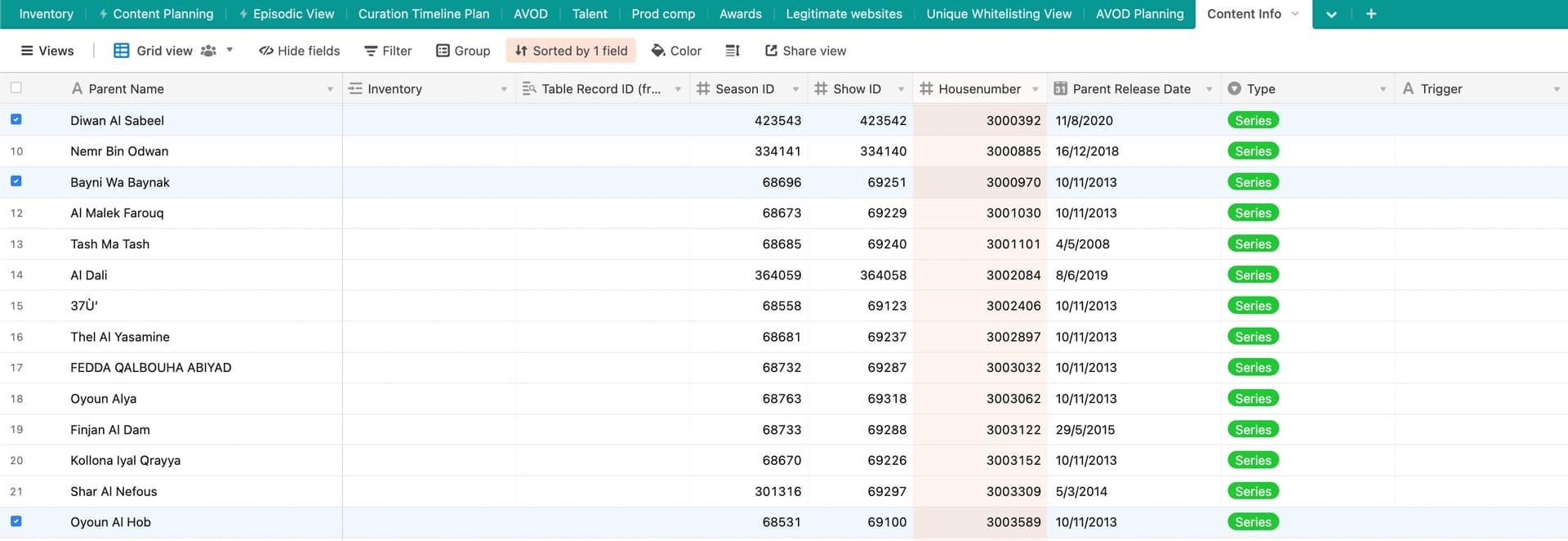
Task: Open Content Info tab dropdown arrow
Action: tap(1295, 14)
